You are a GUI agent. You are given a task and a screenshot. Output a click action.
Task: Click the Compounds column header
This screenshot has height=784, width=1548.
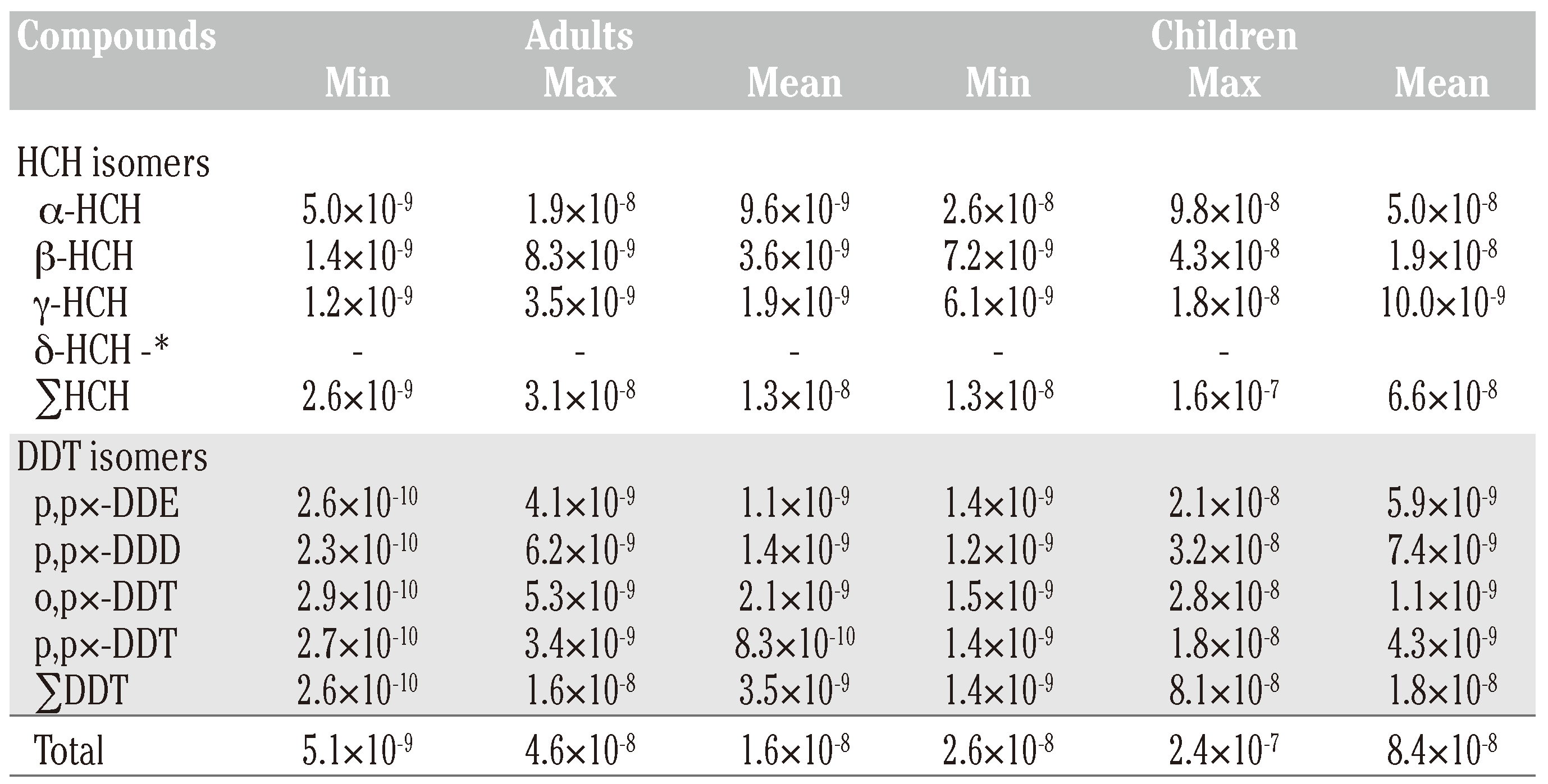[x=116, y=37]
